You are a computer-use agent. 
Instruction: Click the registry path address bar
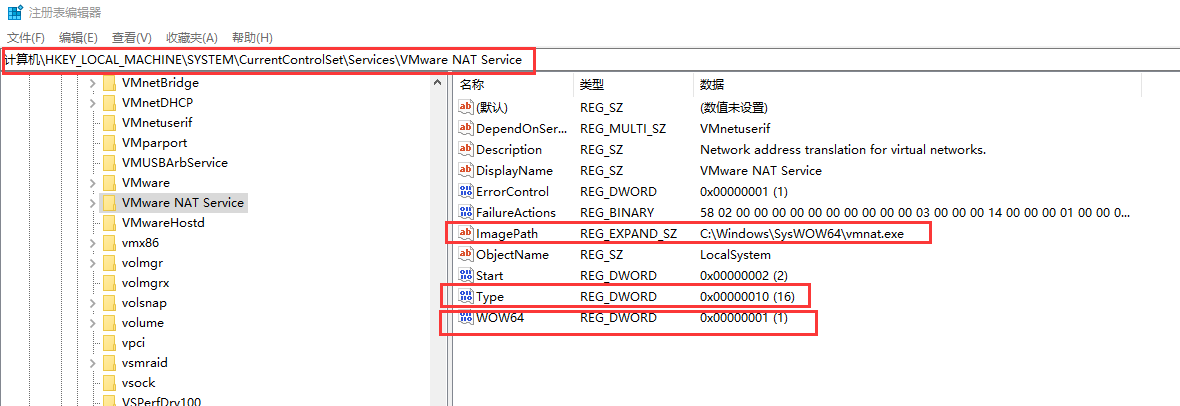point(590,60)
